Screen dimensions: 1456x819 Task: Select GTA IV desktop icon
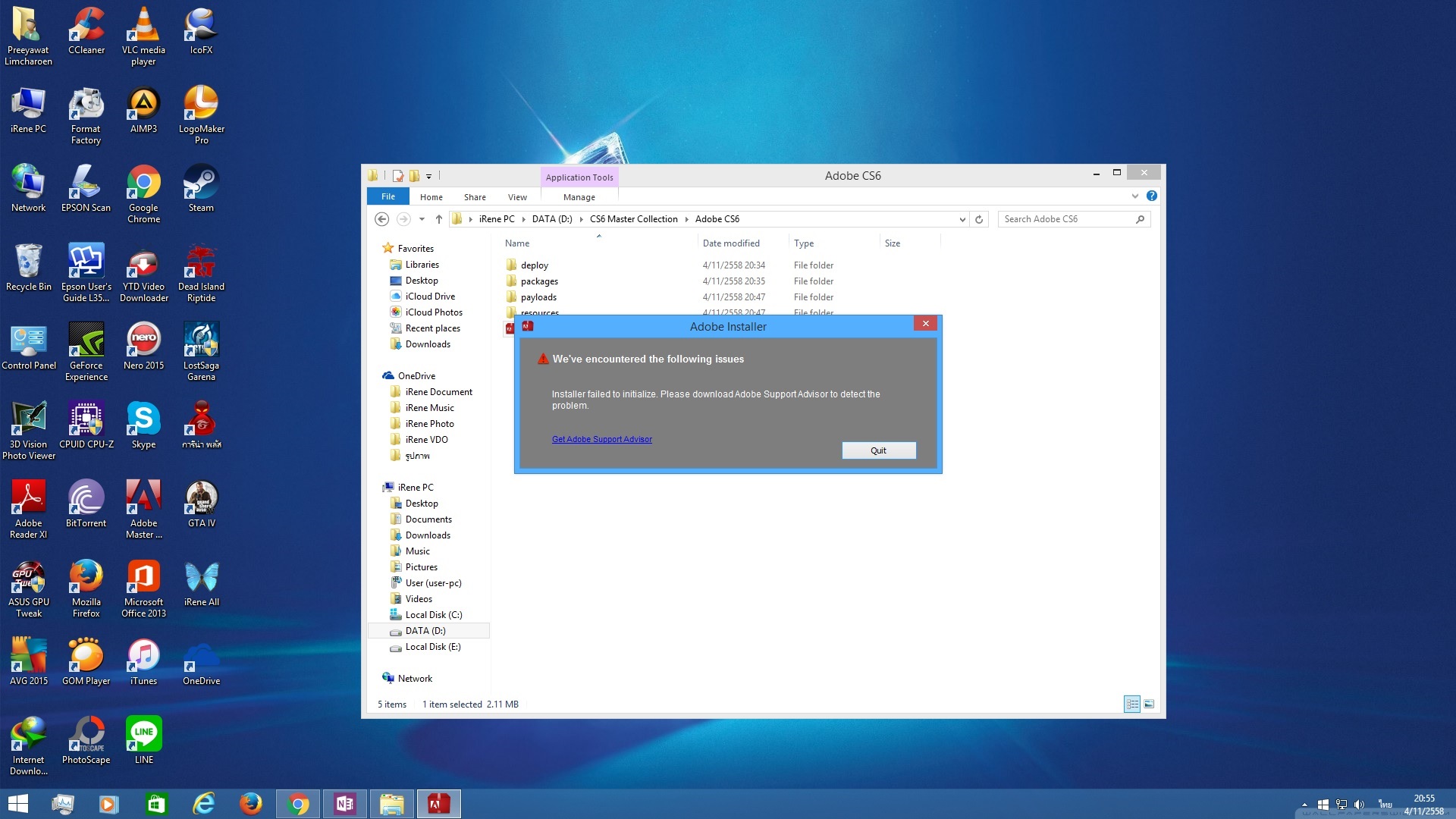201,504
